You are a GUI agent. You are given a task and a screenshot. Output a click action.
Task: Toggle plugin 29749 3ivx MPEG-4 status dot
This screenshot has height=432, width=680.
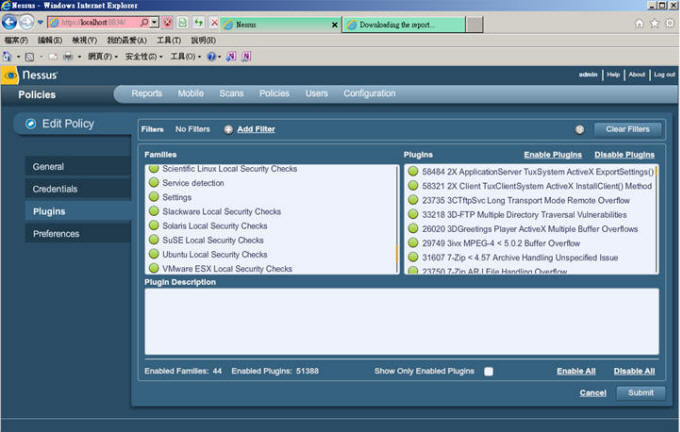(x=413, y=243)
